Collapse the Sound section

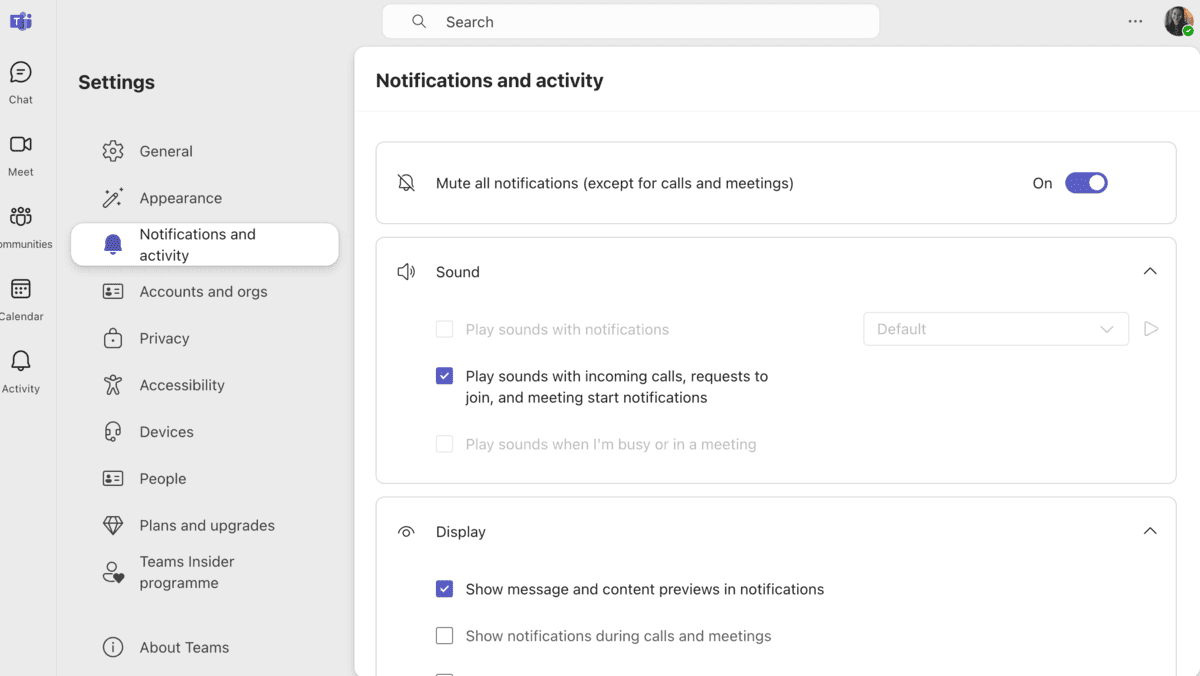[x=1149, y=271]
